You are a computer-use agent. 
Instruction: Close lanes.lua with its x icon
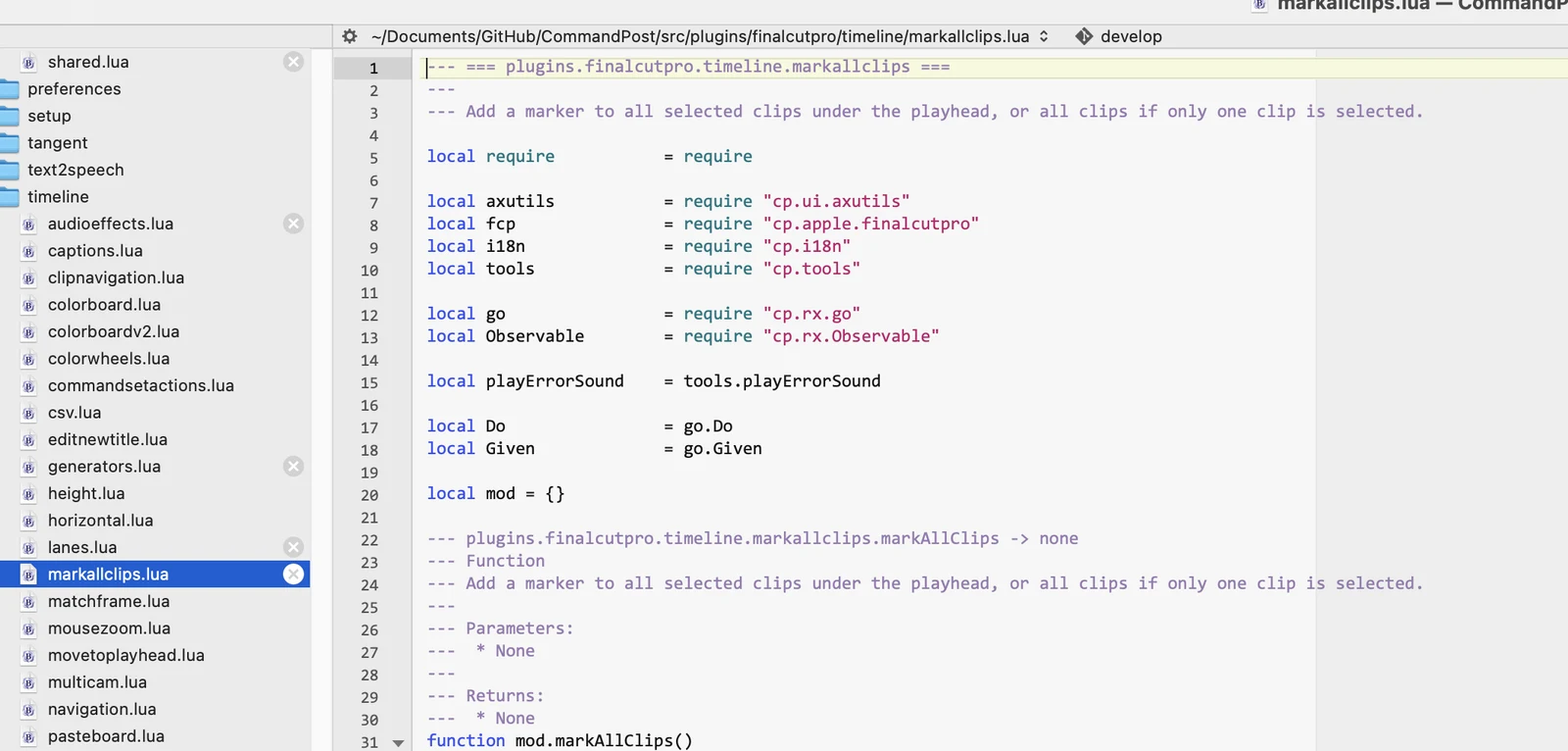[x=293, y=547]
